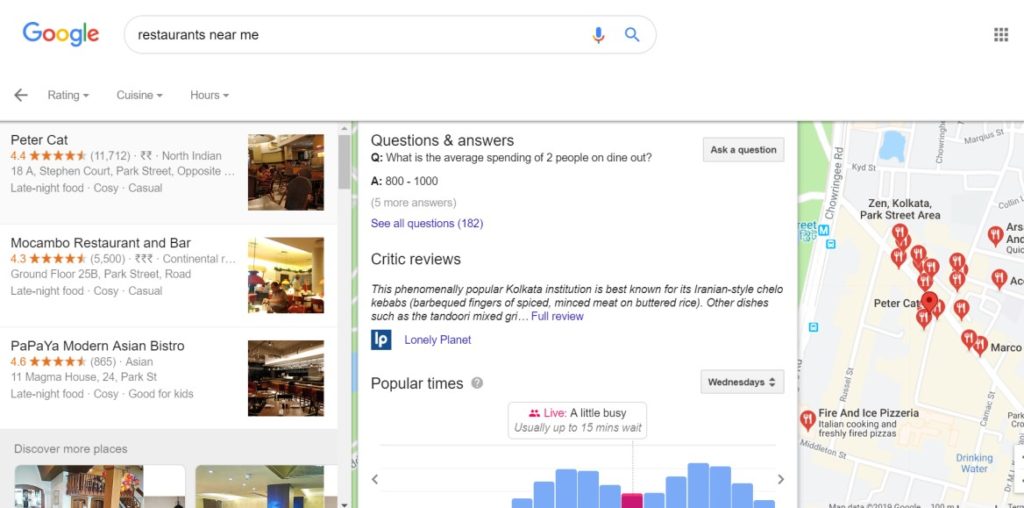Go back with the left arrow
Viewport: 1024px width, 508px height.
21,95
